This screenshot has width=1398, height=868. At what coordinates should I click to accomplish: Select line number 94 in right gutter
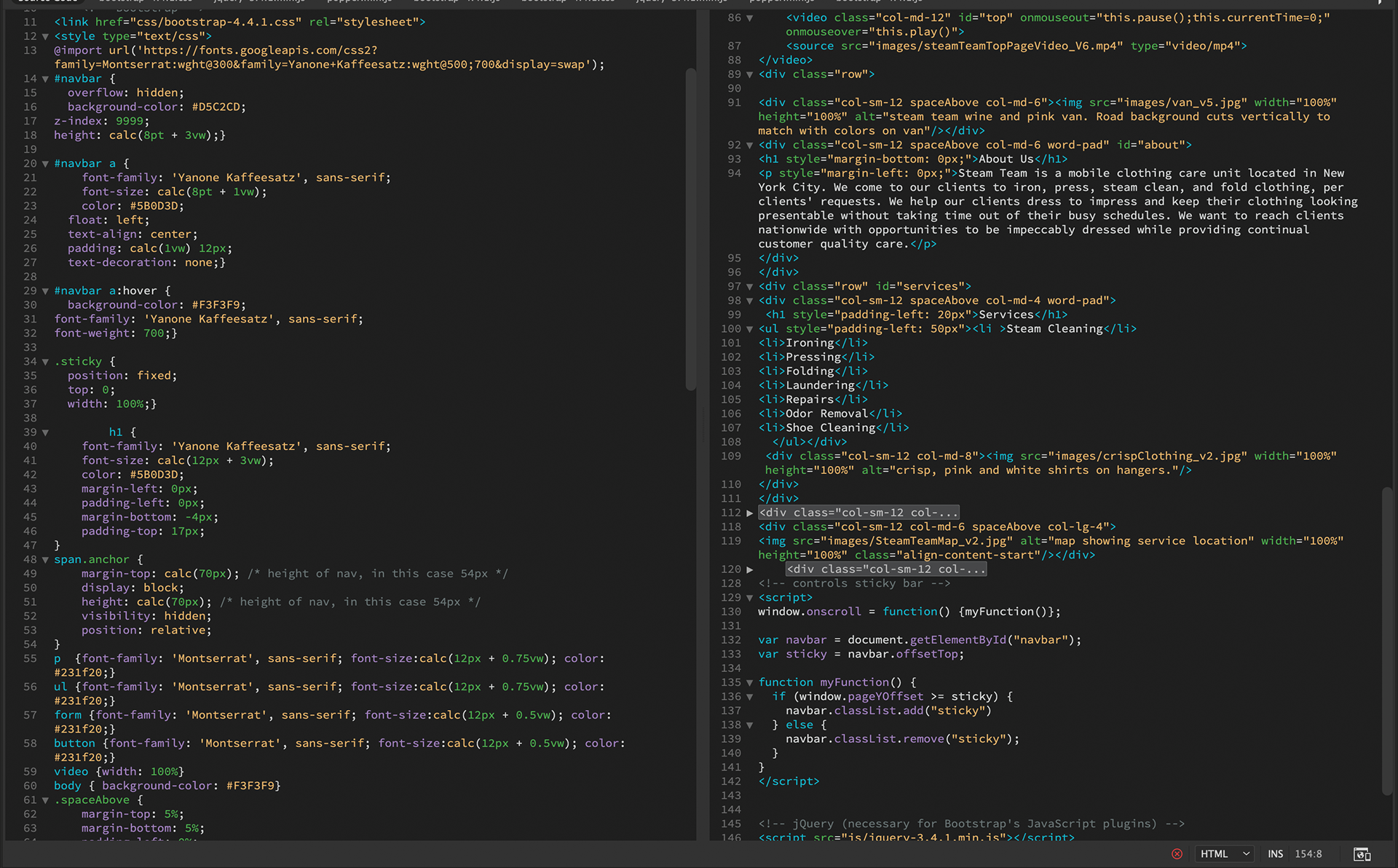tap(734, 173)
